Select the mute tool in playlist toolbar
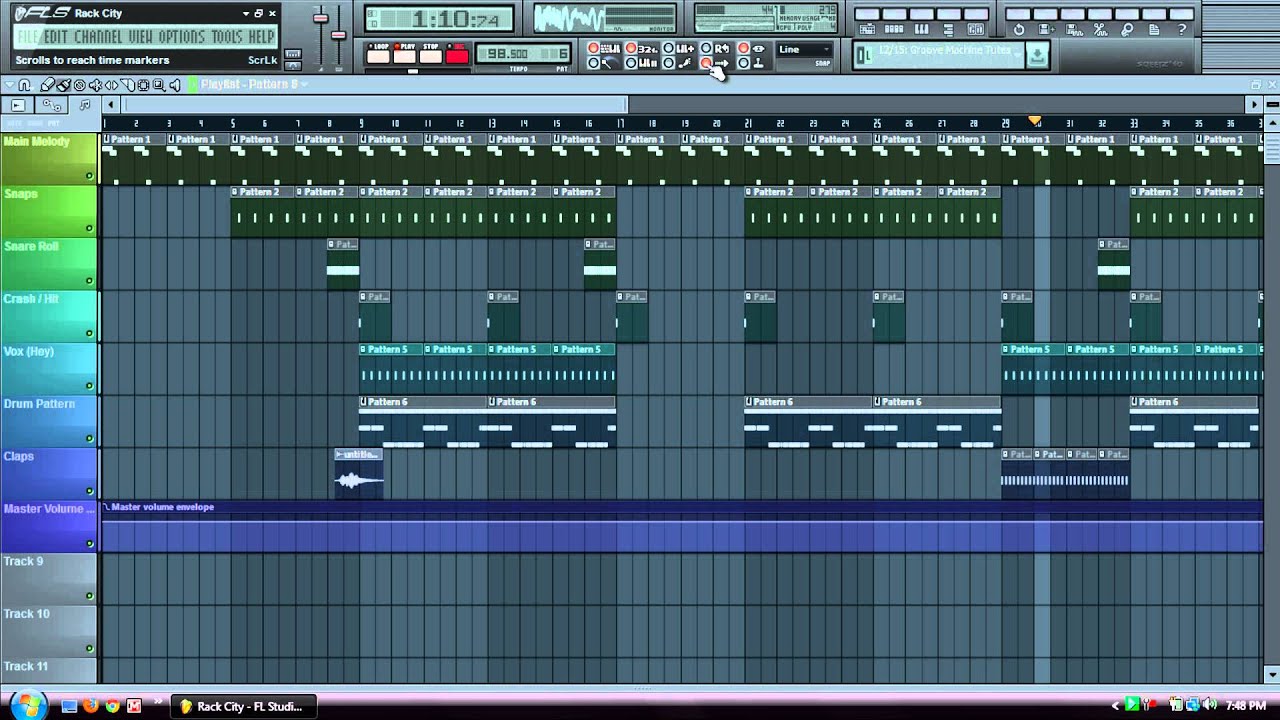 [x=95, y=85]
